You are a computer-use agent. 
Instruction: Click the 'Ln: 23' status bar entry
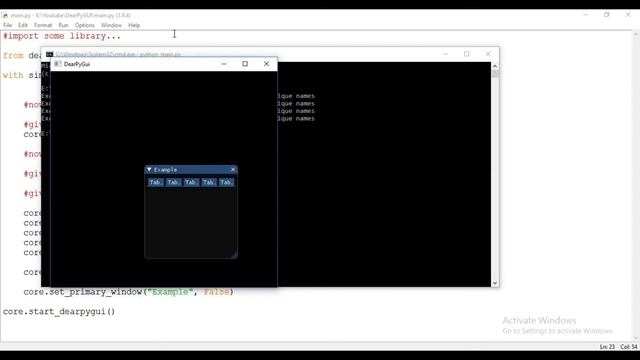tap(607, 347)
